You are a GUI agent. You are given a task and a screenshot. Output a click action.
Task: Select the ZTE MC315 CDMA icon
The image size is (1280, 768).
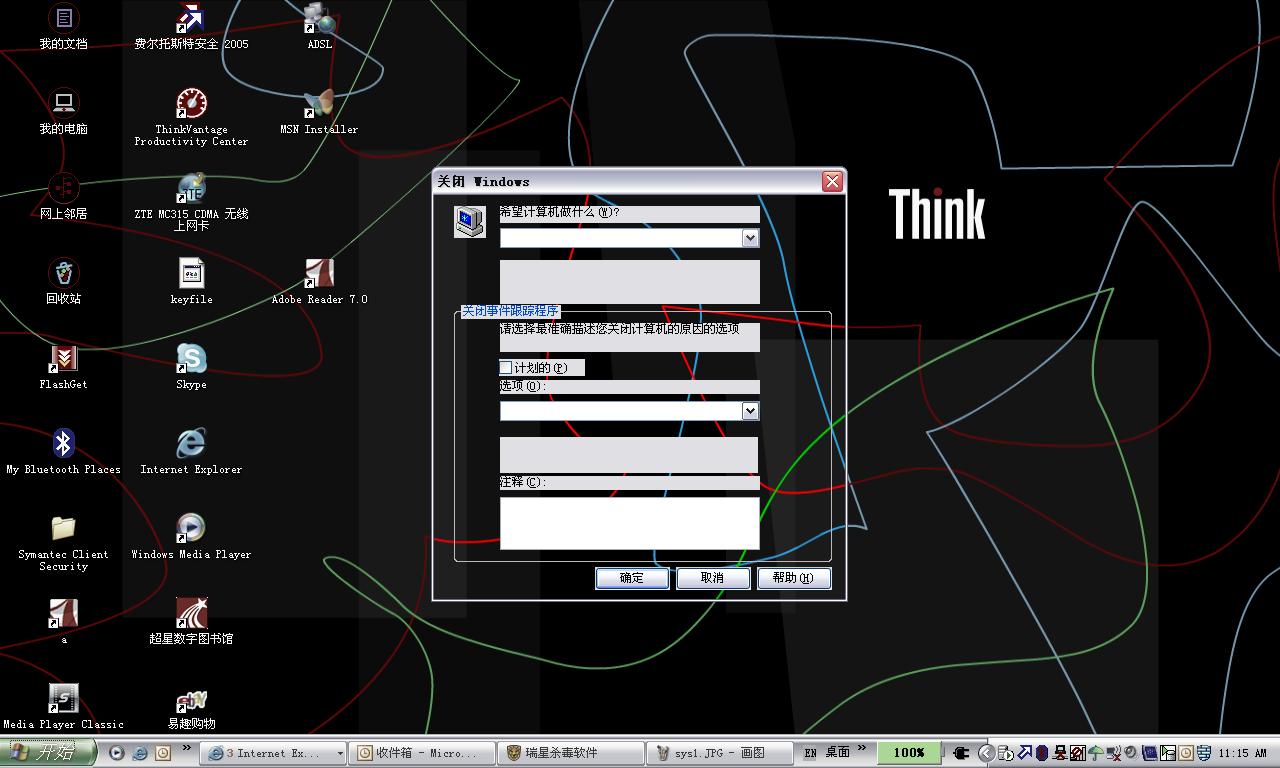191,202
